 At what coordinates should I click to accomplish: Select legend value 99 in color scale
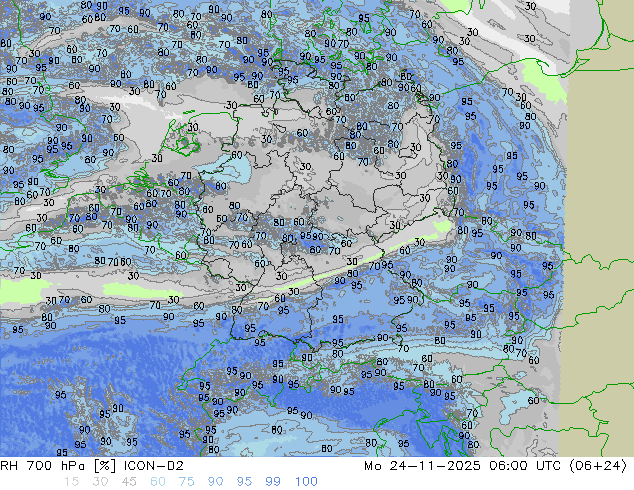(273, 482)
